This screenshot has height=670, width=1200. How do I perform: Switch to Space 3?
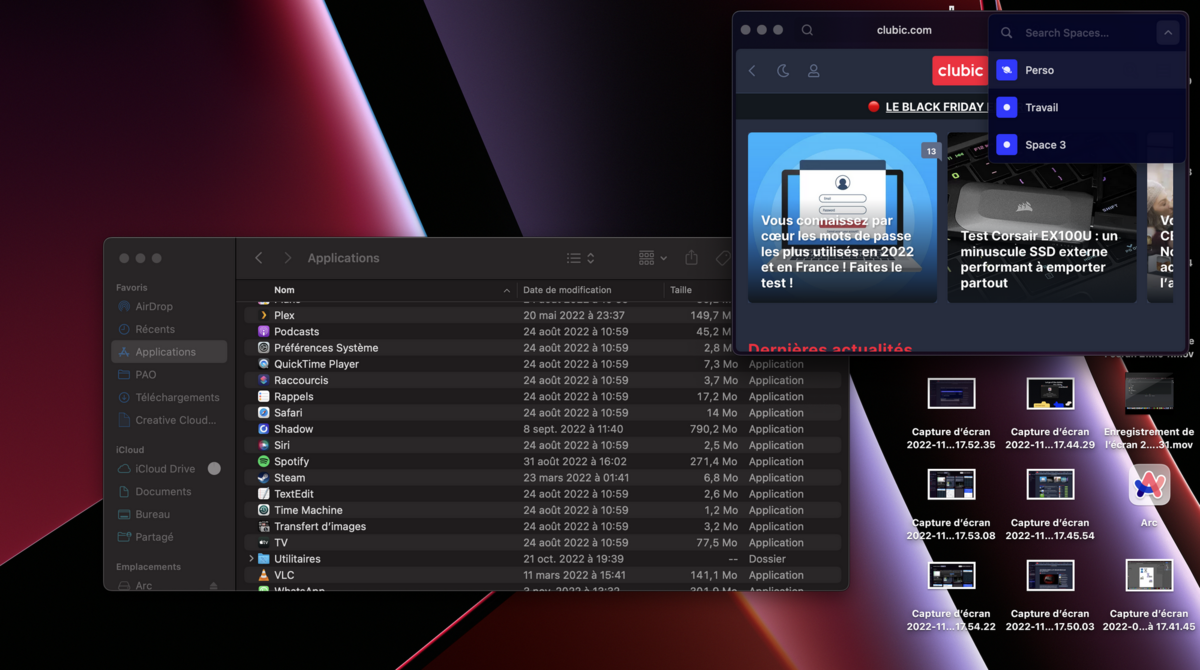click(x=1087, y=145)
